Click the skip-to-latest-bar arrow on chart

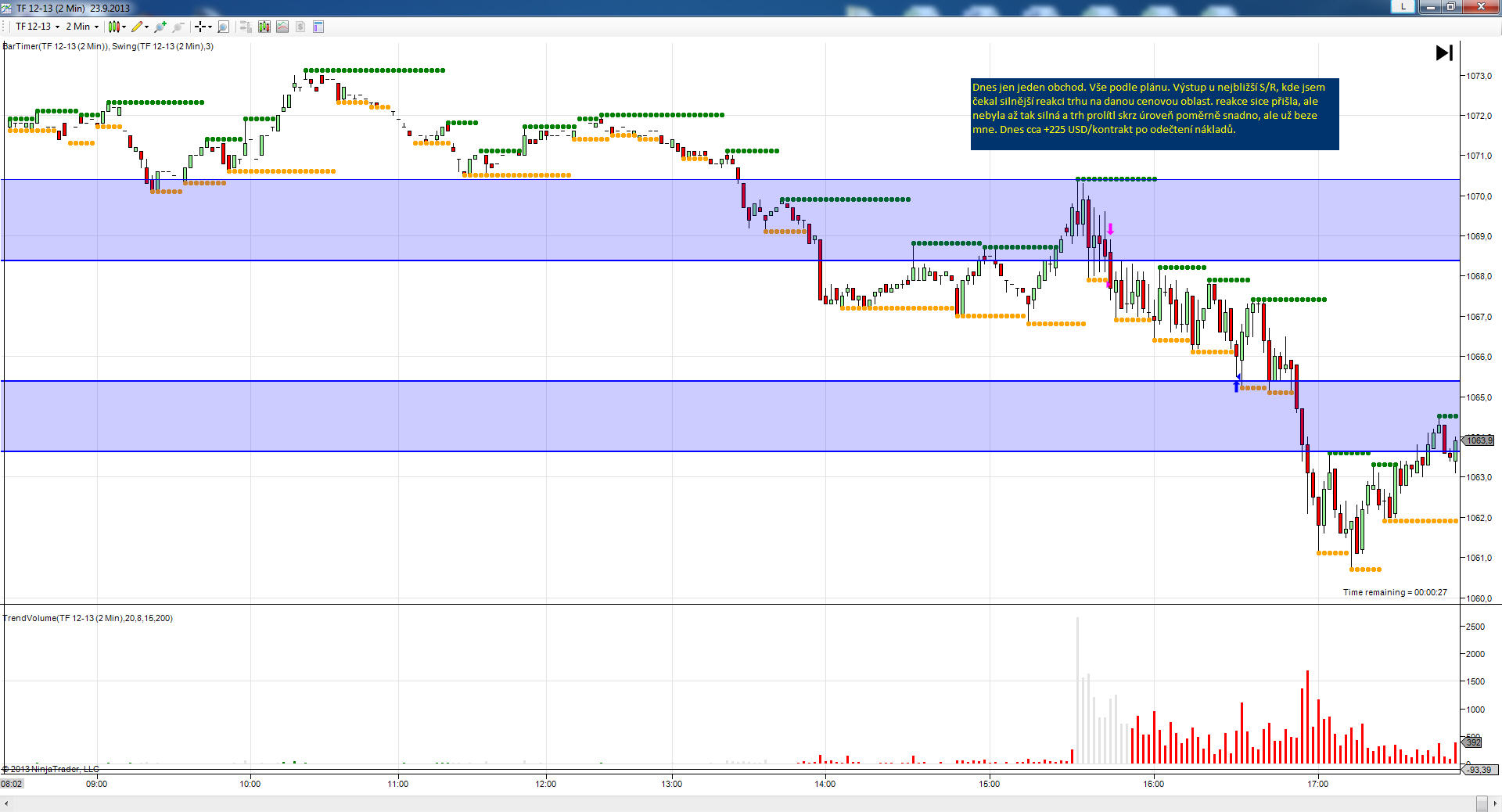1444,52
